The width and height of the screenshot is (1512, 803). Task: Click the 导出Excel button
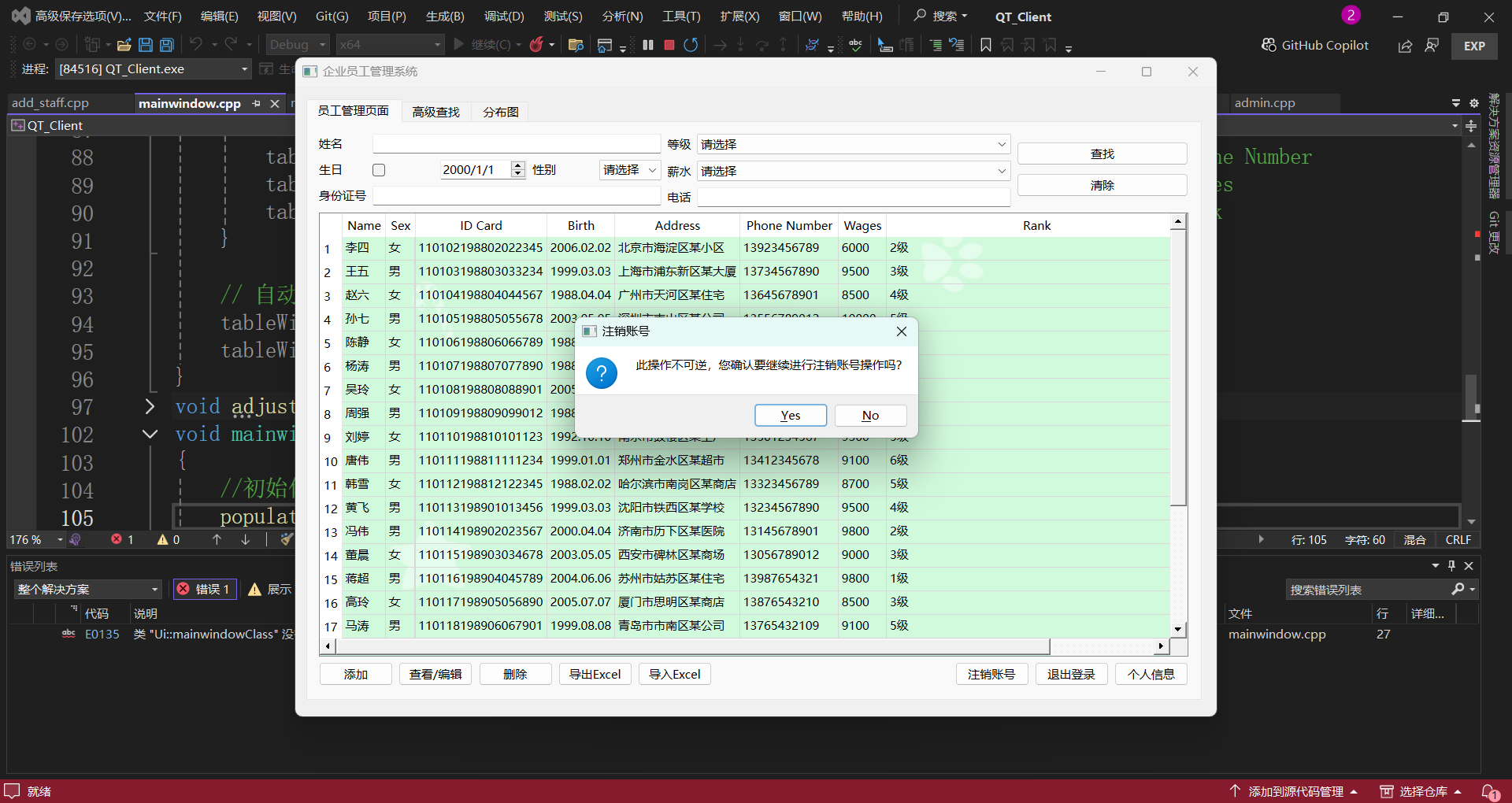(595, 674)
